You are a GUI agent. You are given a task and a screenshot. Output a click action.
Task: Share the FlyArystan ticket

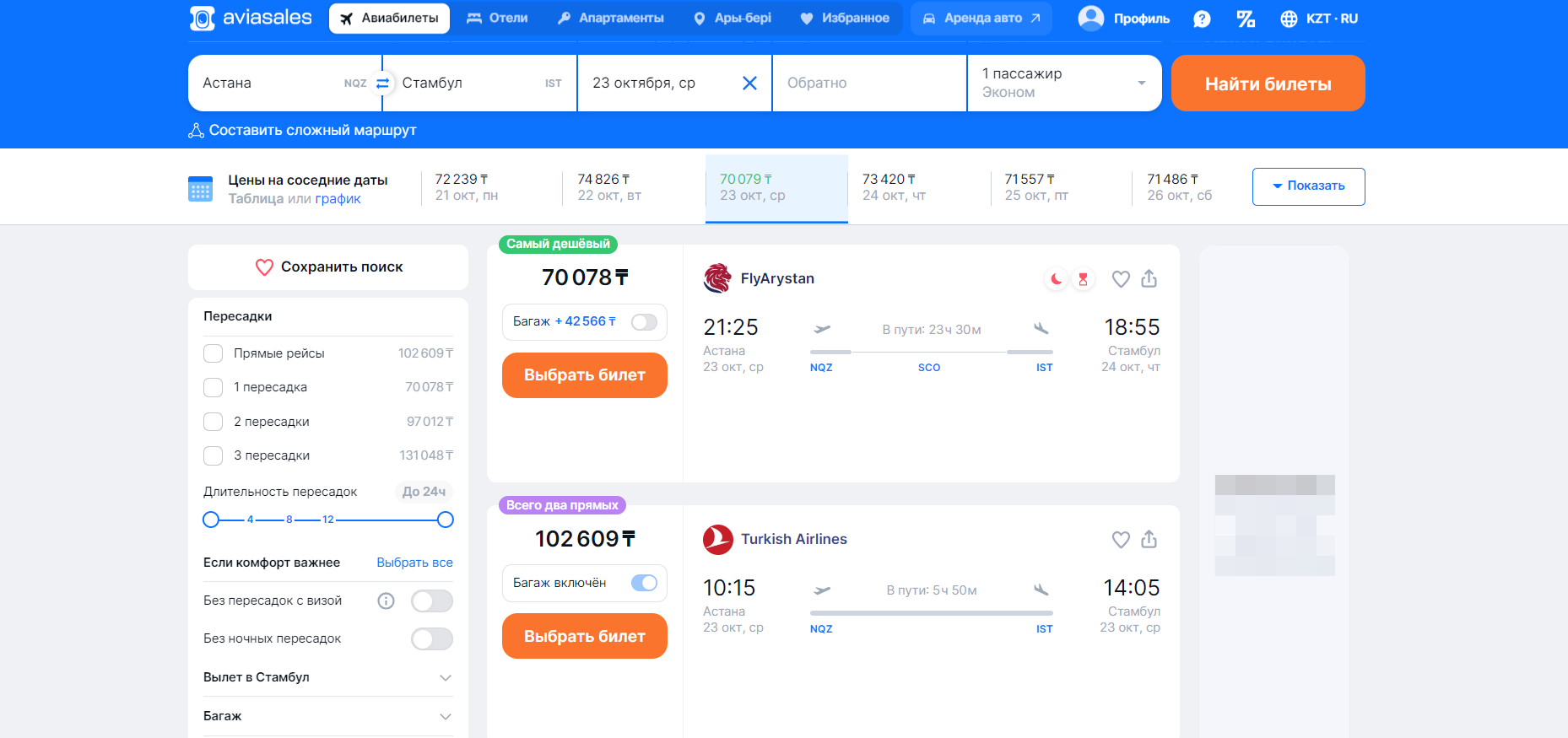click(x=1149, y=279)
